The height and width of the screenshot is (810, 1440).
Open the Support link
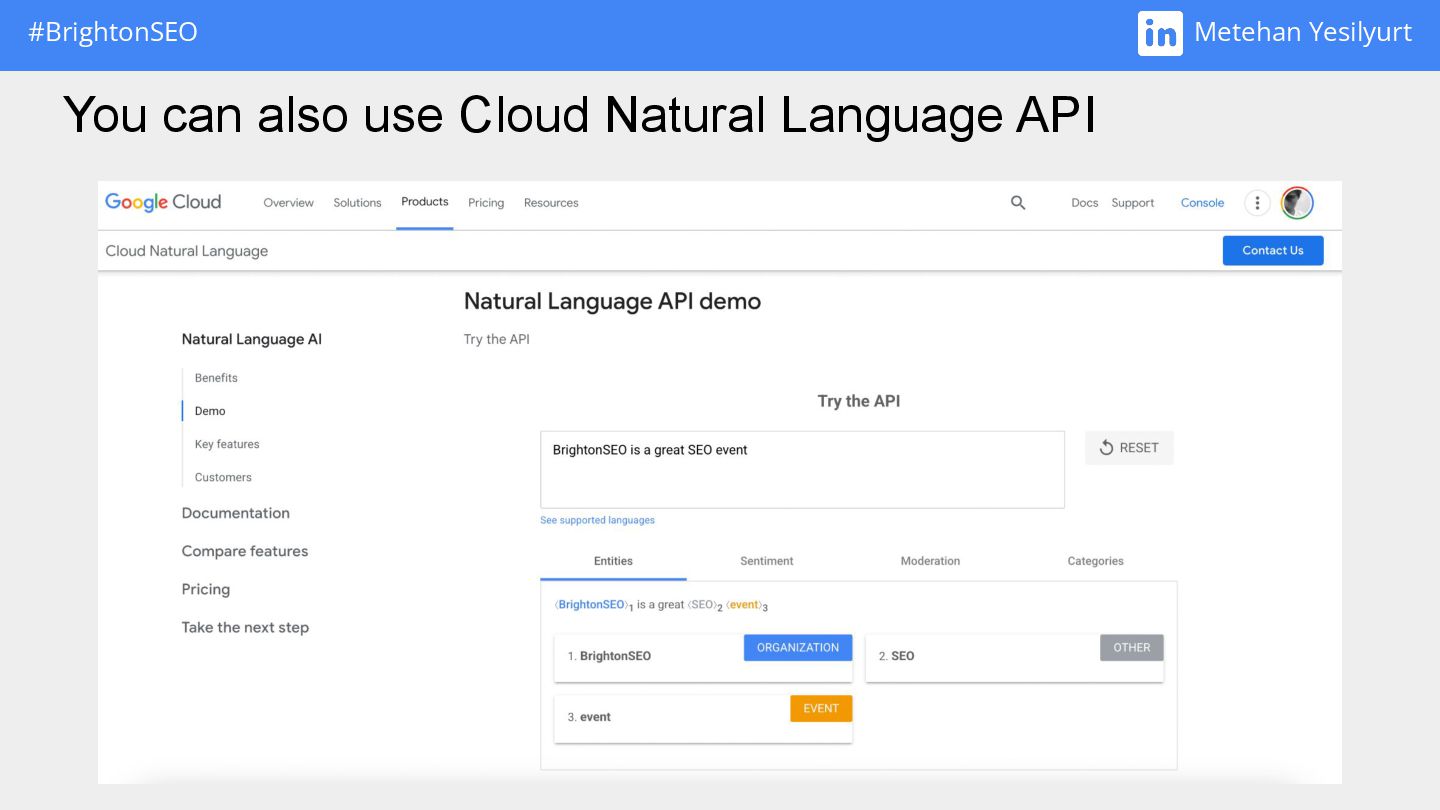click(x=1133, y=203)
